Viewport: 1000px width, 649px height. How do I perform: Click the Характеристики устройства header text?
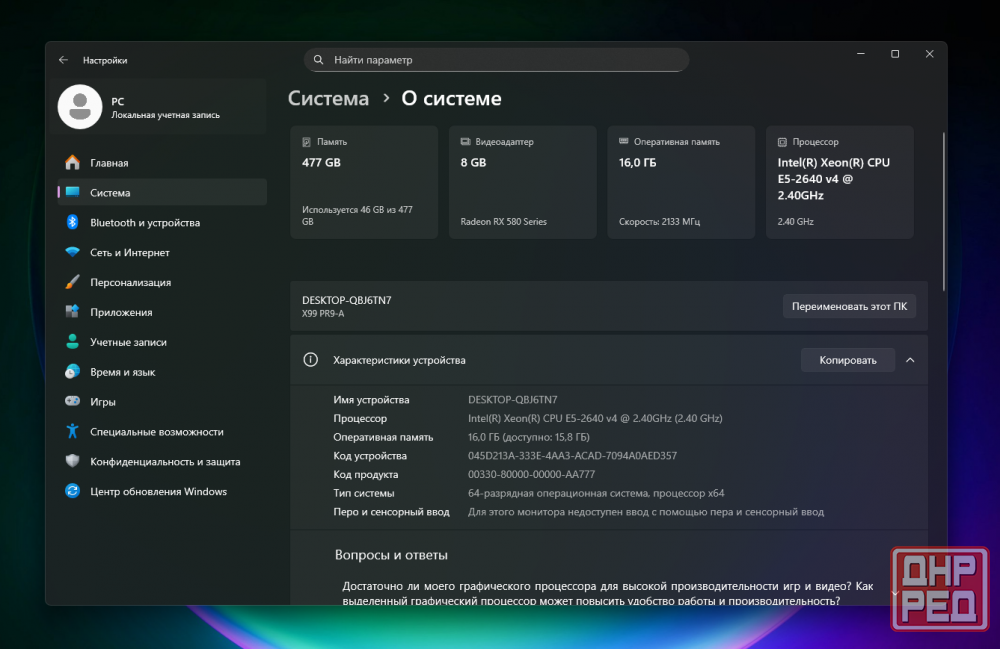399,360
